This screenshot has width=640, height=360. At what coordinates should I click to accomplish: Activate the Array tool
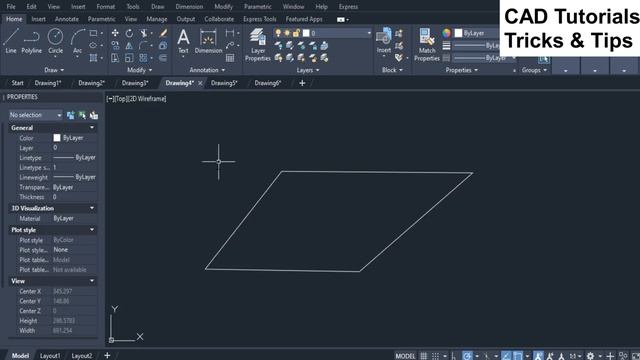[x=143, y=58]
